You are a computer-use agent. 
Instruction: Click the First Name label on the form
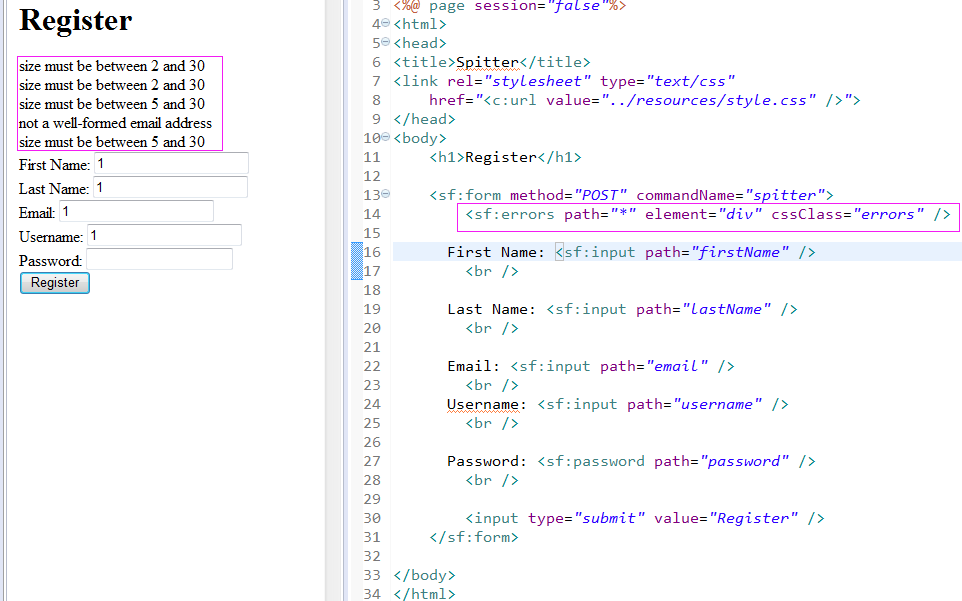[x=54, y=165]
